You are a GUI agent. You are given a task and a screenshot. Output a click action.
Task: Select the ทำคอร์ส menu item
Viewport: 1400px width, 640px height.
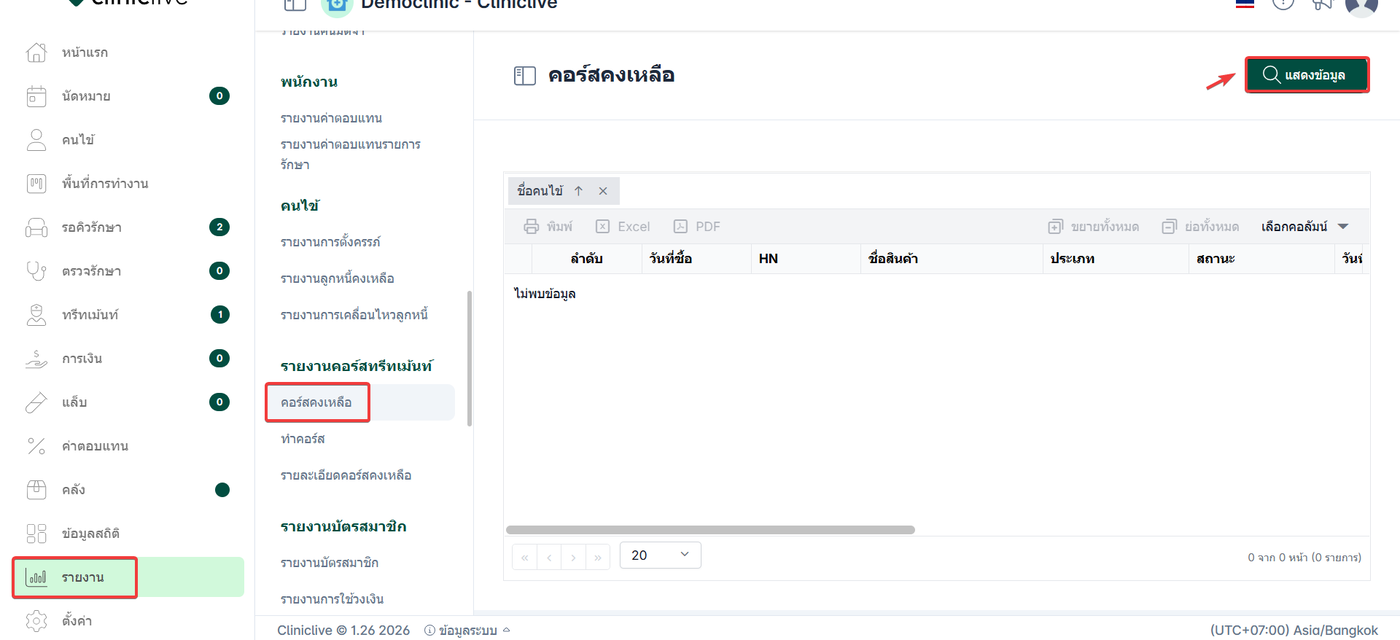(303, 439)
